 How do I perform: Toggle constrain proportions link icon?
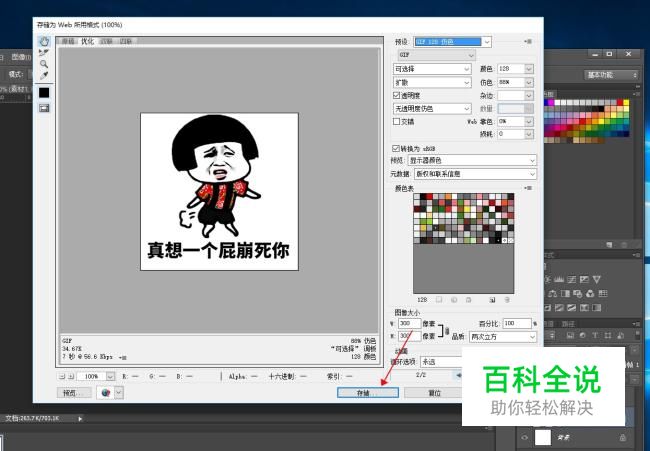point(447,330)
